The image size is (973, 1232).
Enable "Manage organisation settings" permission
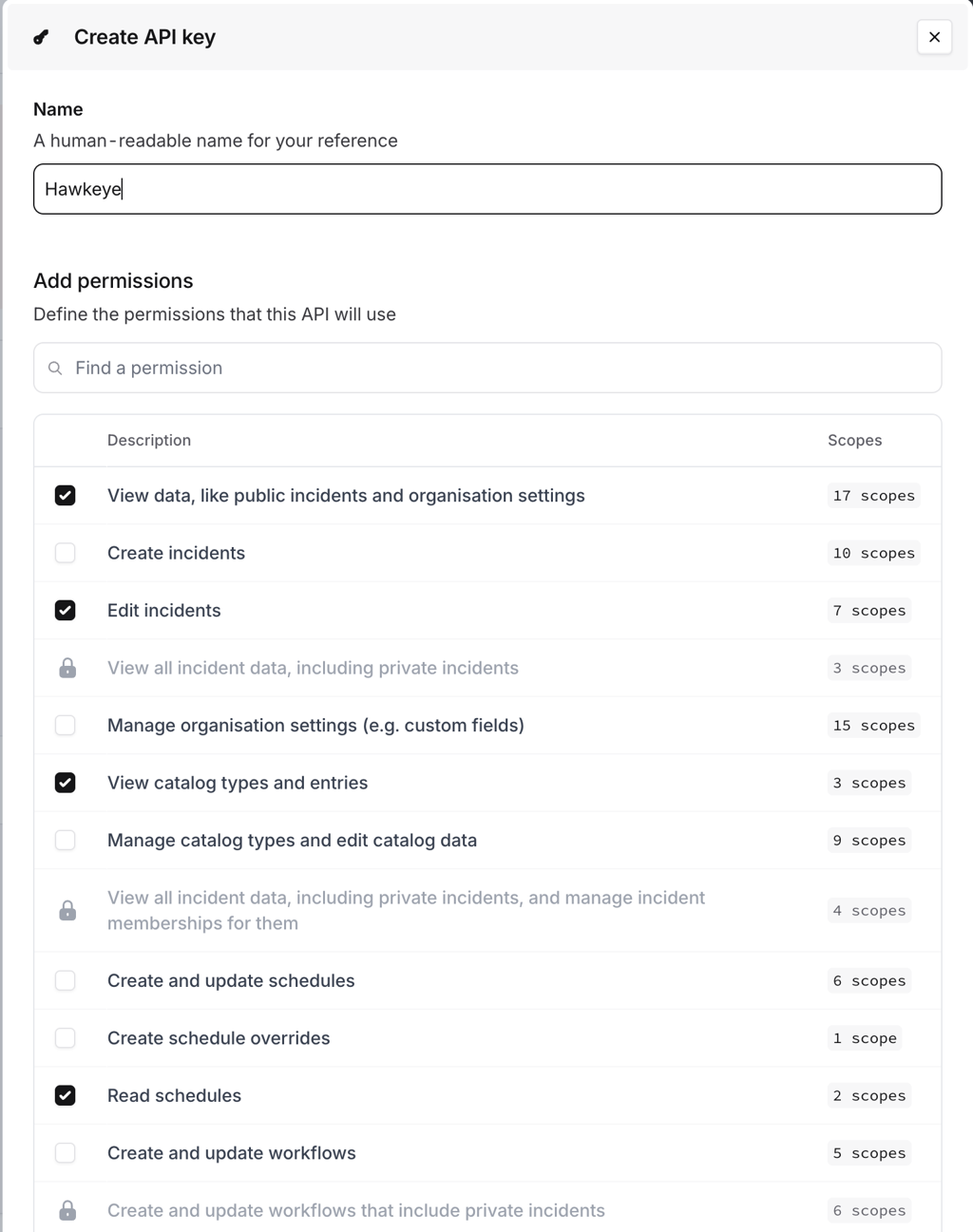pos(65,725)
